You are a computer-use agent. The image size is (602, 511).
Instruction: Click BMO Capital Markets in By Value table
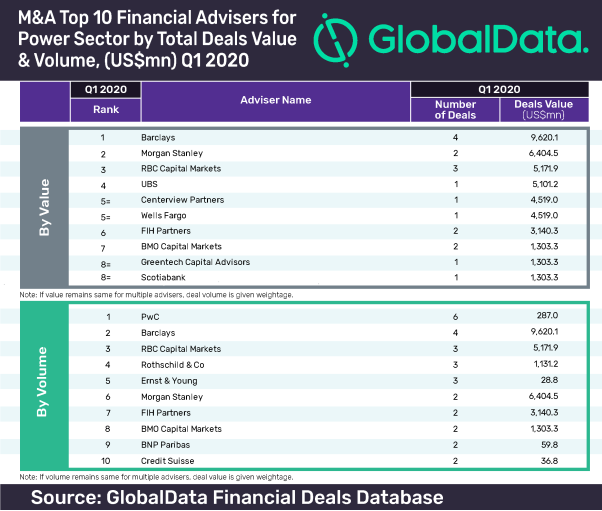[x=181, y=247]
